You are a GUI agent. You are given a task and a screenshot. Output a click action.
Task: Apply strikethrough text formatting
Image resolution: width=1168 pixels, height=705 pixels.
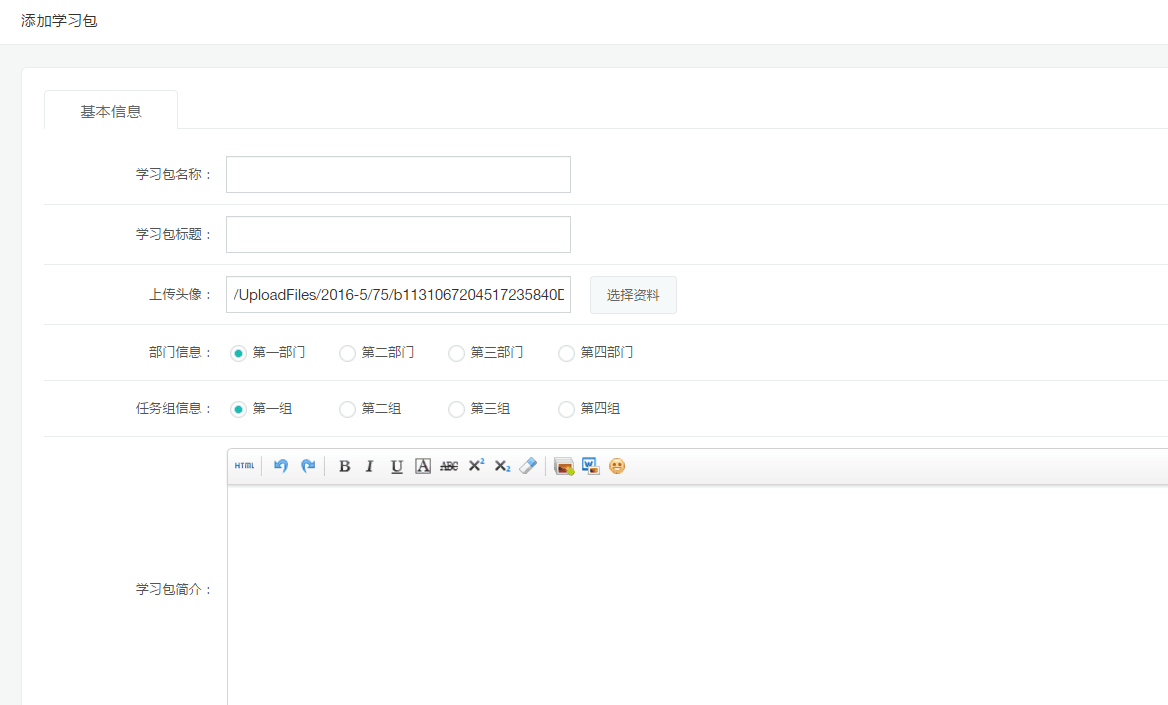pos(449,466)
